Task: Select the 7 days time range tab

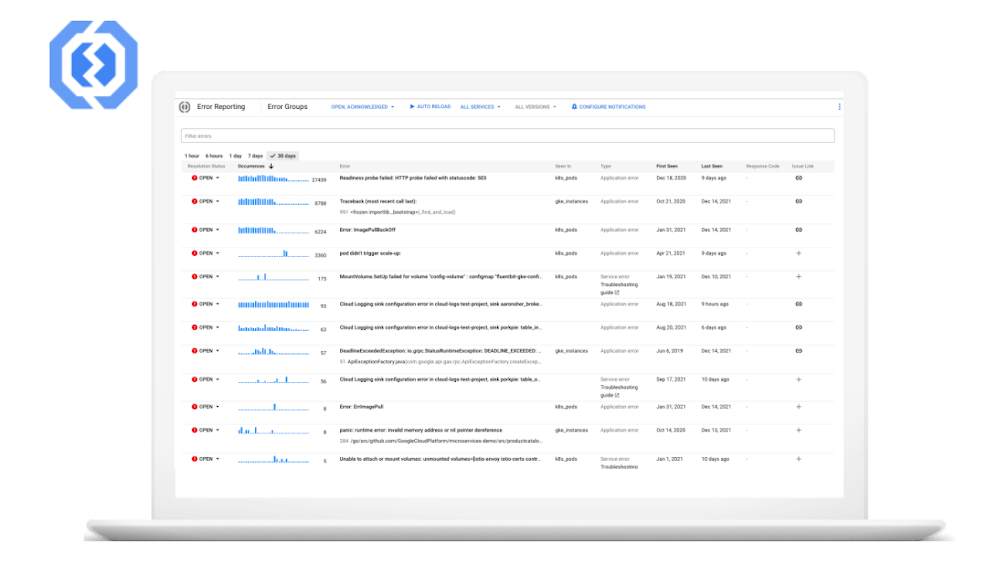Action: [x=256, y=156]
